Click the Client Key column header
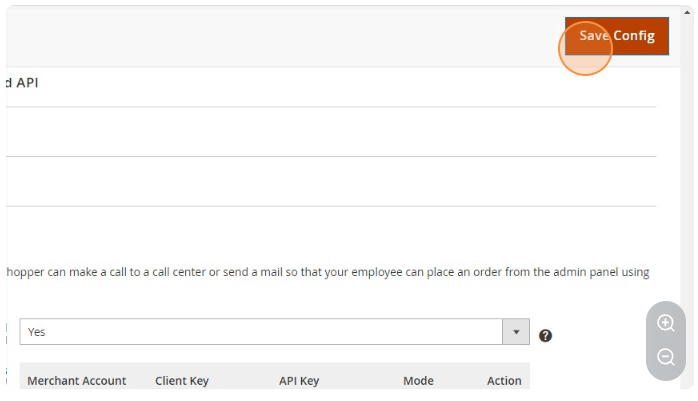 (182, 381)
